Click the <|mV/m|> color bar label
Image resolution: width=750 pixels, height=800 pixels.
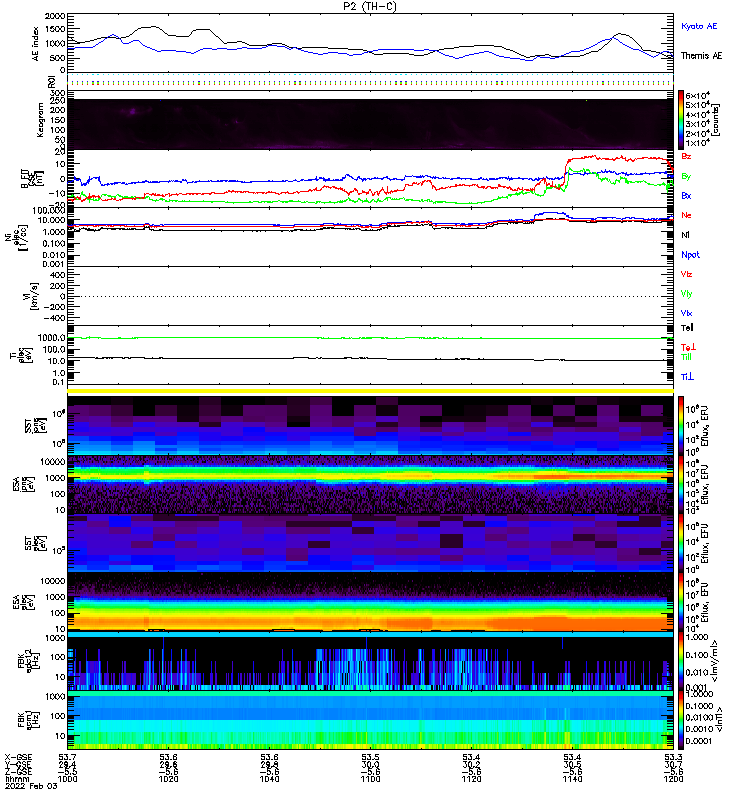[715, 661]
